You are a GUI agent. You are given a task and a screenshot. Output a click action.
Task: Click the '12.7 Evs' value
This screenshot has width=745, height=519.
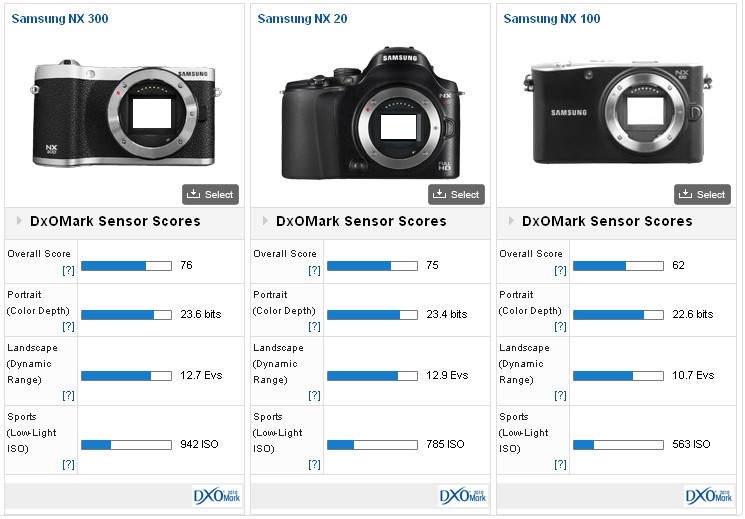(201, 375)
